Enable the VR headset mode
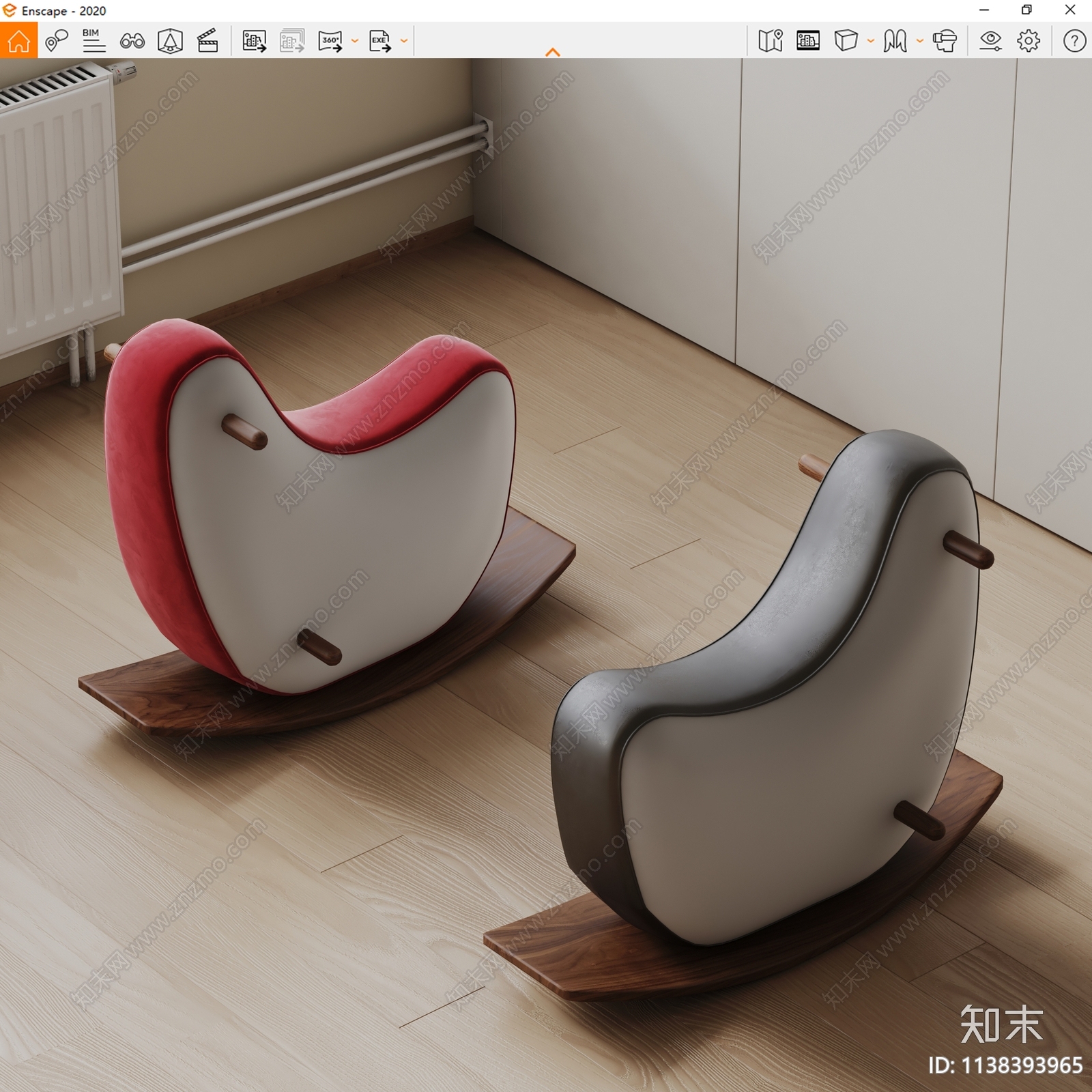The width and height of the screenshot is (1092, 1092). [945, 41]
